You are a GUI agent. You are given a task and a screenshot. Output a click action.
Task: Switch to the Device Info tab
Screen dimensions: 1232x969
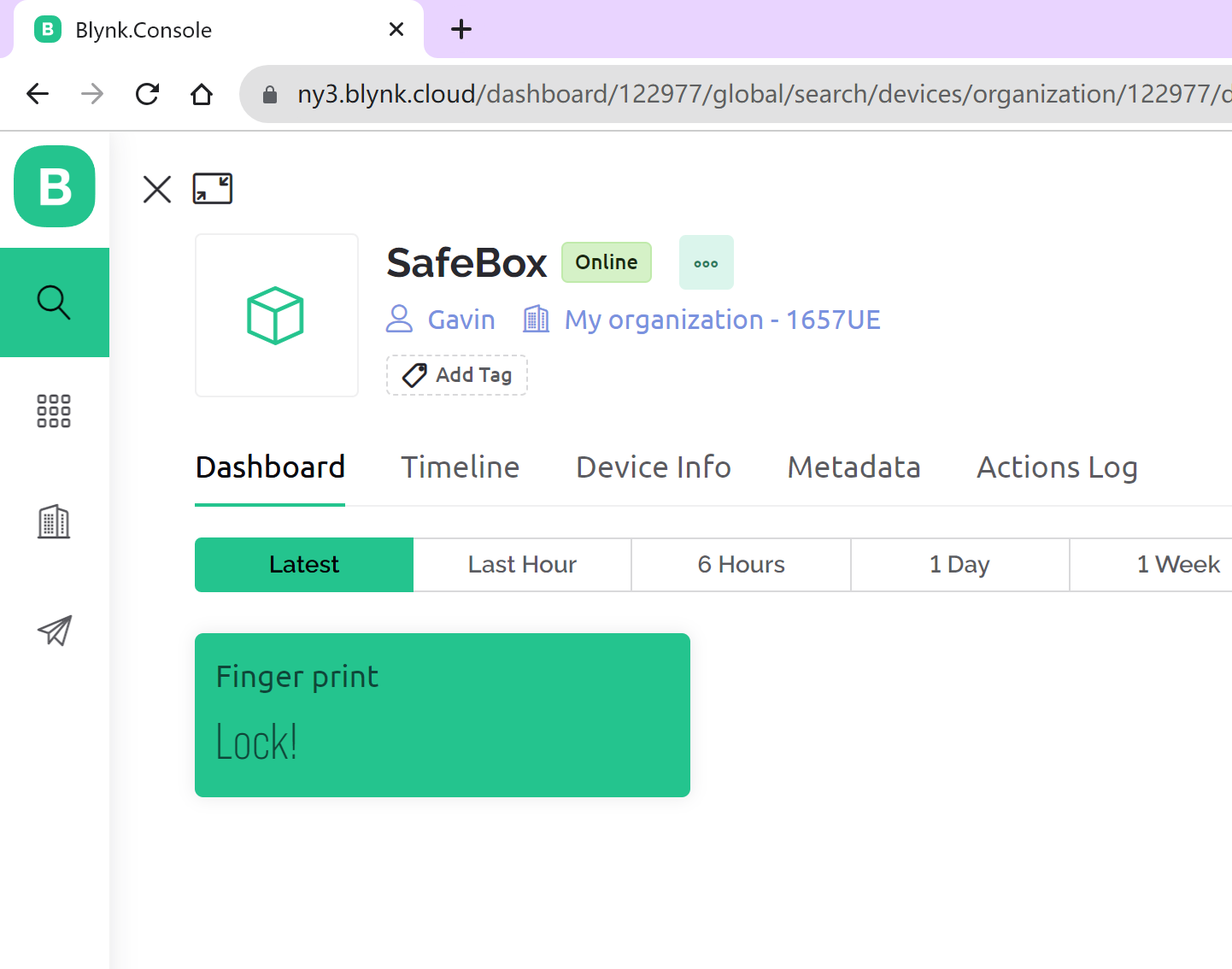(x=654, y=467)
